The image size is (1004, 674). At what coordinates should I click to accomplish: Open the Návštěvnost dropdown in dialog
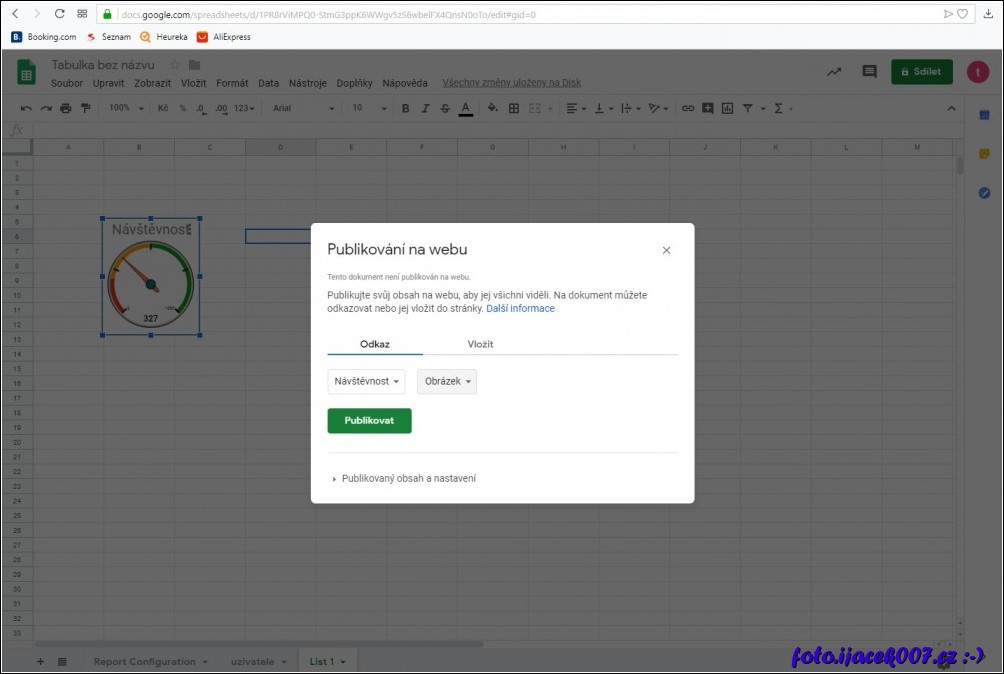point(367,382)
